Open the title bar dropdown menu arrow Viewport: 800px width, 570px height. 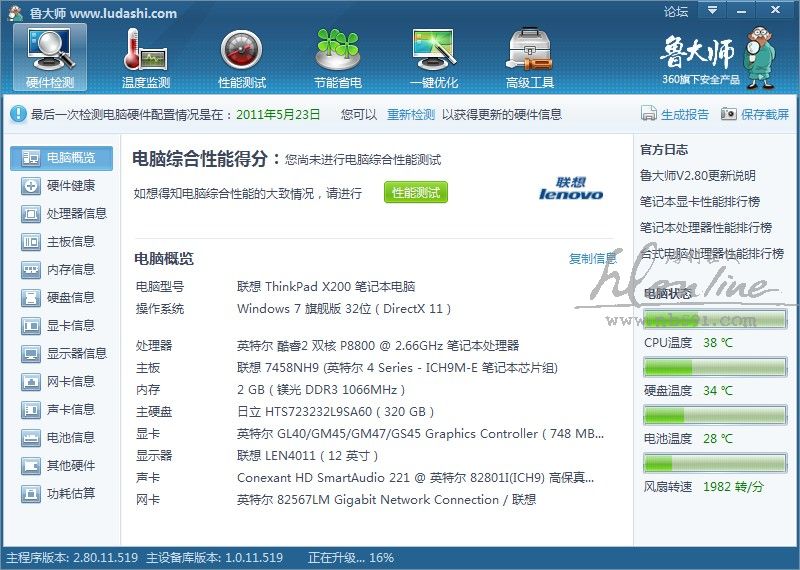click(x=712, y=10)
